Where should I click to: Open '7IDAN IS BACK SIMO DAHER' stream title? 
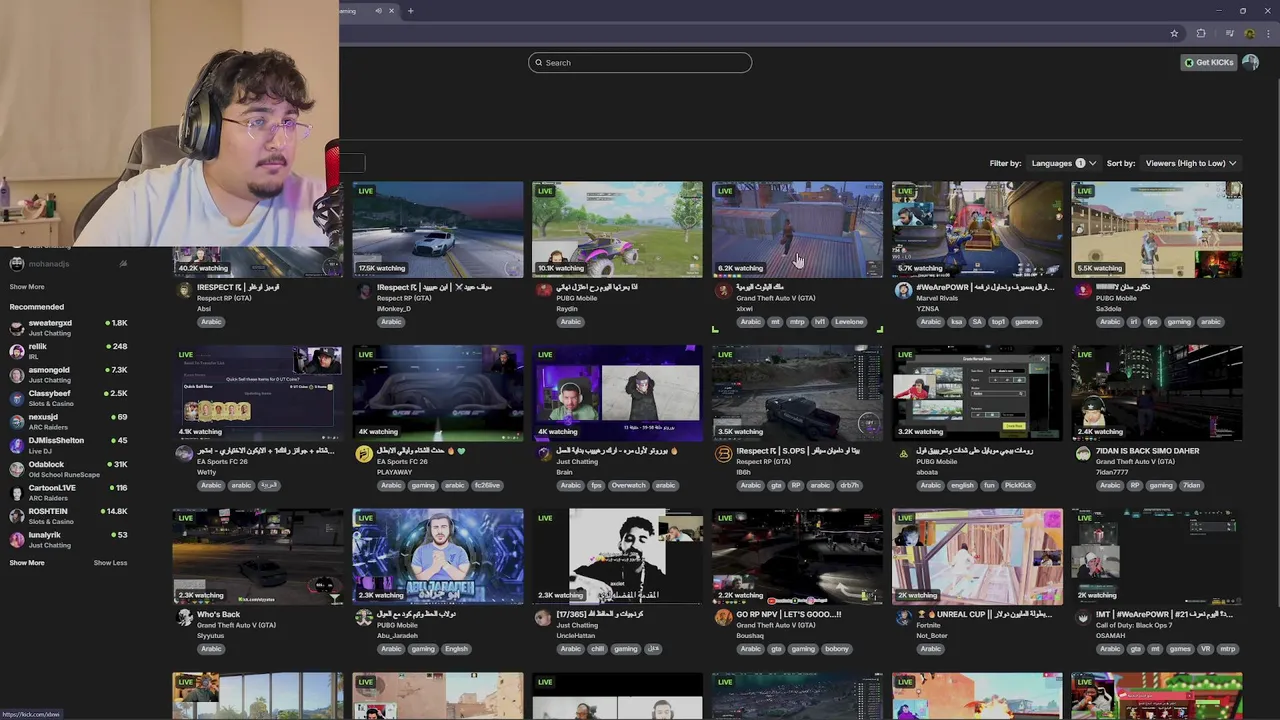tap(1147, 451)
